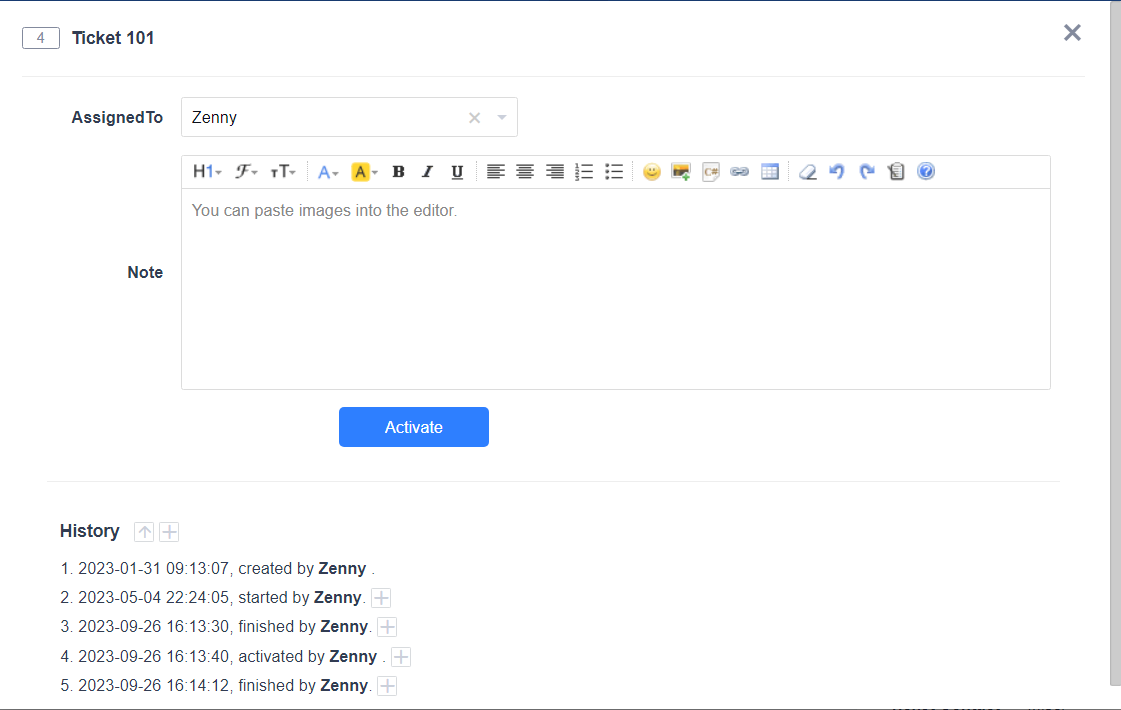This screenshot has width=1121, height=710.
Task: Expand the AssignedTo dropdown arrow
Action: click(502, 118)
